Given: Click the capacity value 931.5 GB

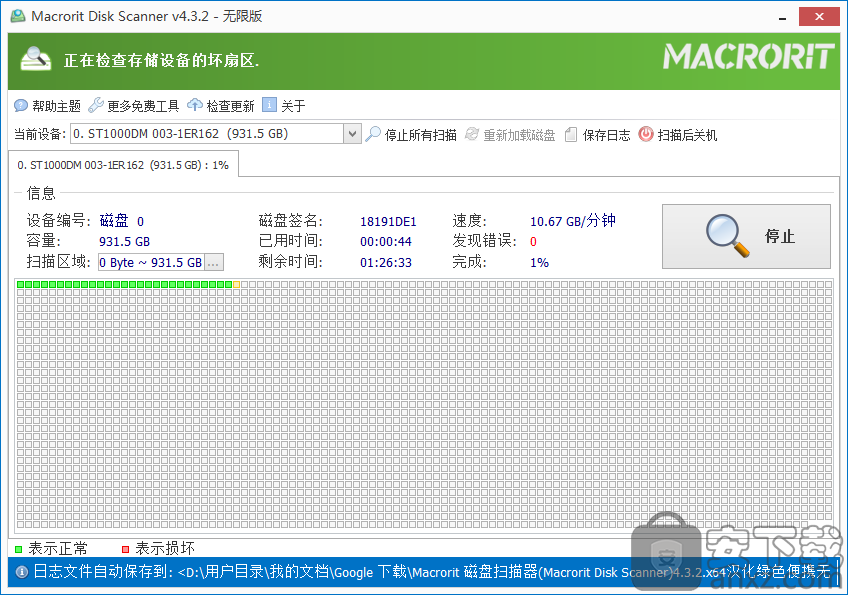Looking at the screenshot, I should click(124, 242).
